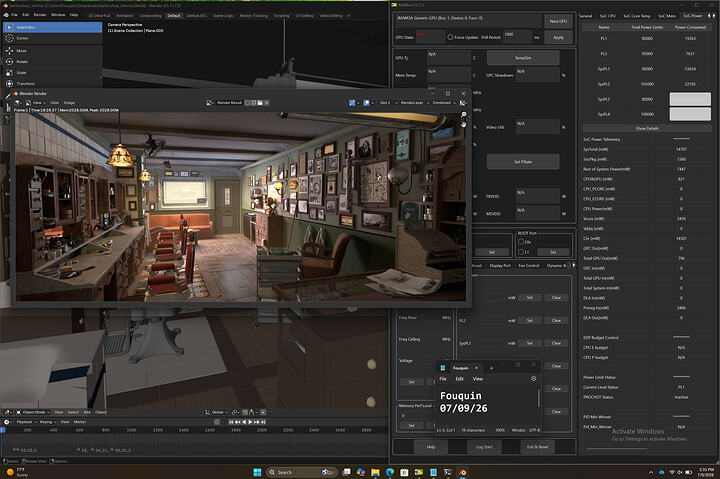
Task: Click the pan hand gizmo in Blender Render window
Action: click(x=463, y=124)
